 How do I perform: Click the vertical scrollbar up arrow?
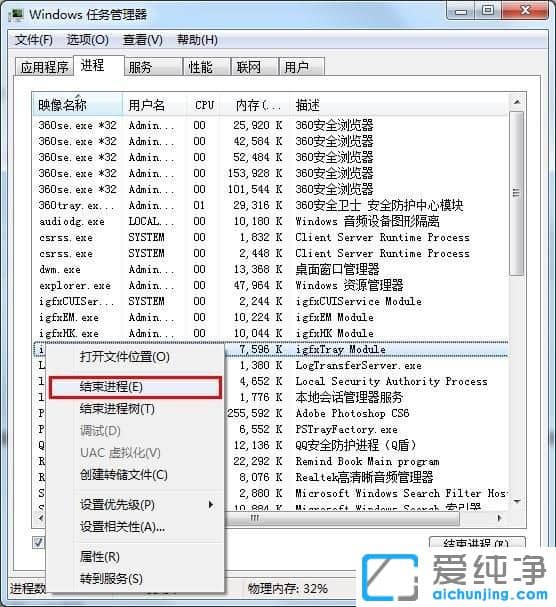[517, 102]
